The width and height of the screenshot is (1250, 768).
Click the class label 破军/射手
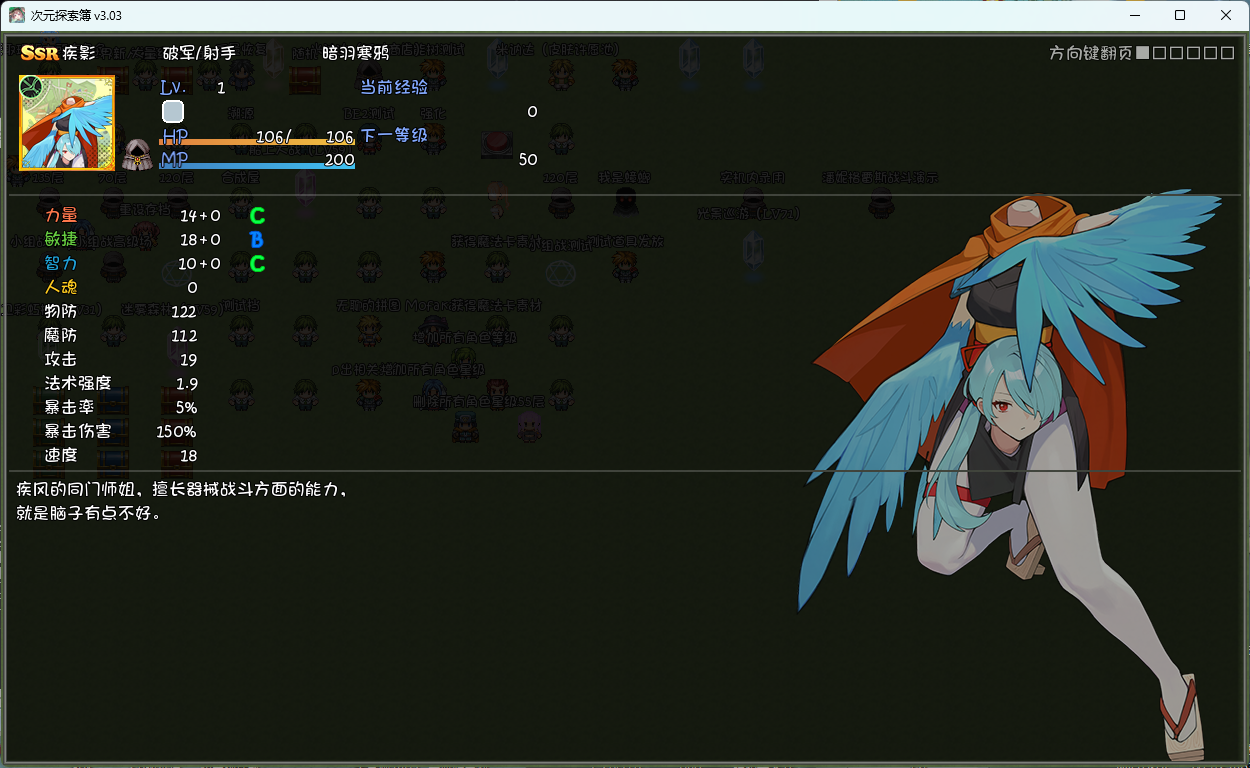(x=199, y=53)
